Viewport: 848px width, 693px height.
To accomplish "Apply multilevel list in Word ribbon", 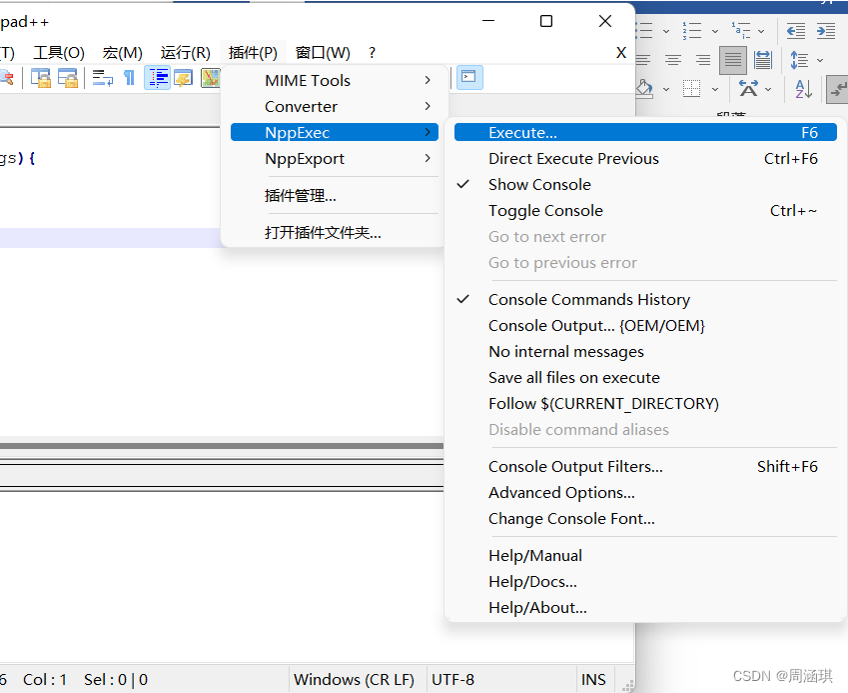I will coord(741,31).
